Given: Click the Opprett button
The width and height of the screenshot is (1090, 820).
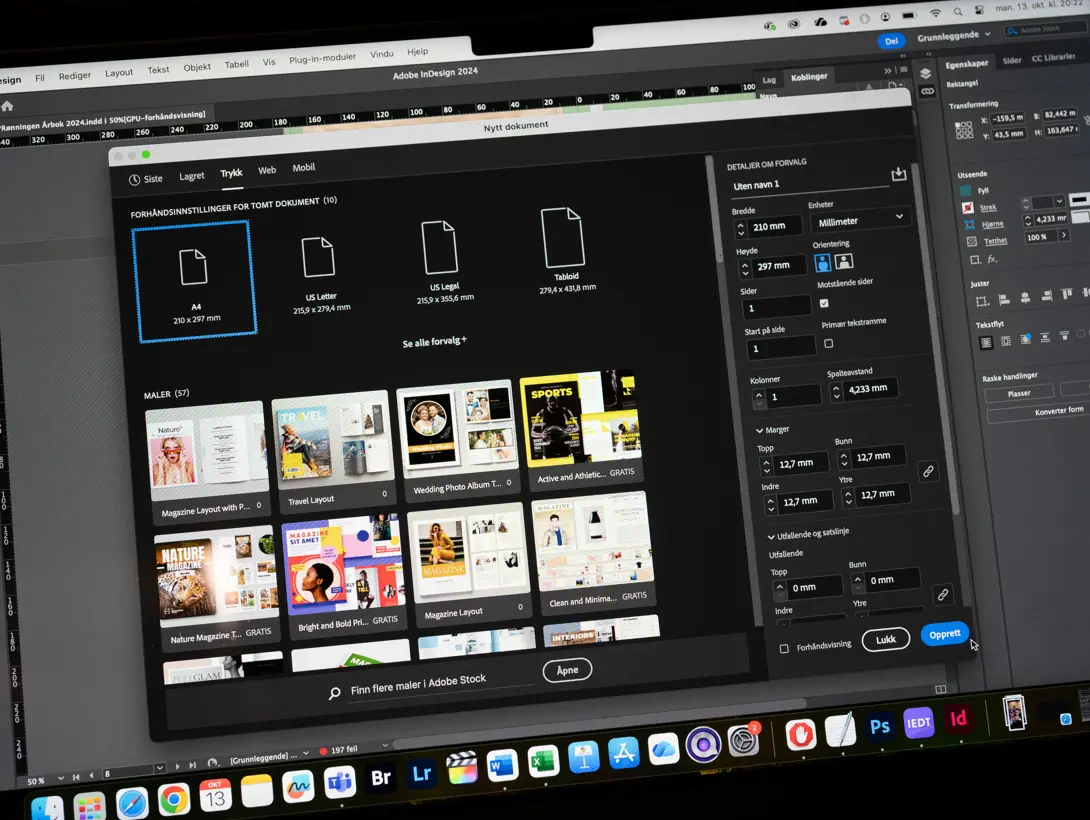Looking at the screenshot, I should (x=944, y=634).
